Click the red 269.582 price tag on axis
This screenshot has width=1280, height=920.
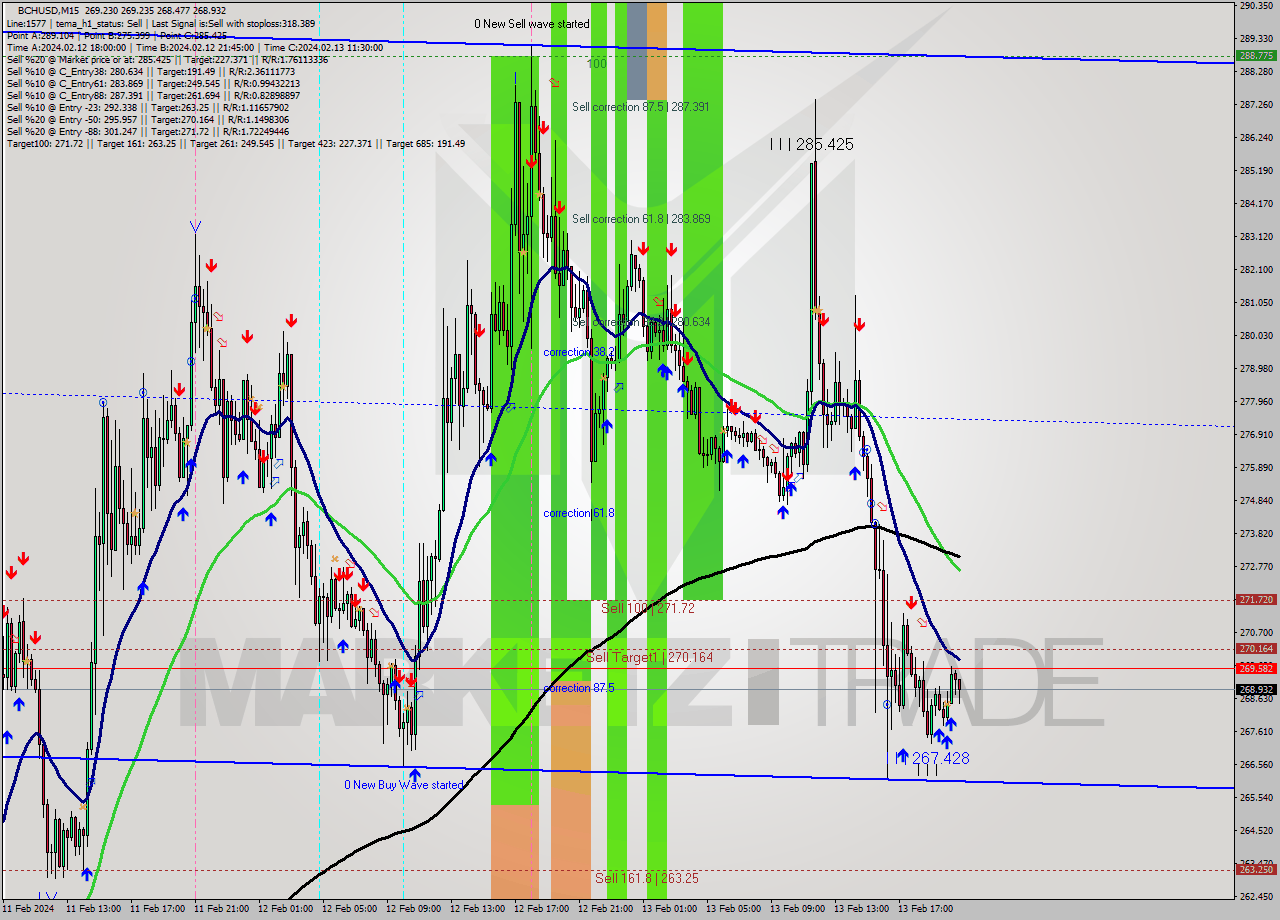[1256, 668]
